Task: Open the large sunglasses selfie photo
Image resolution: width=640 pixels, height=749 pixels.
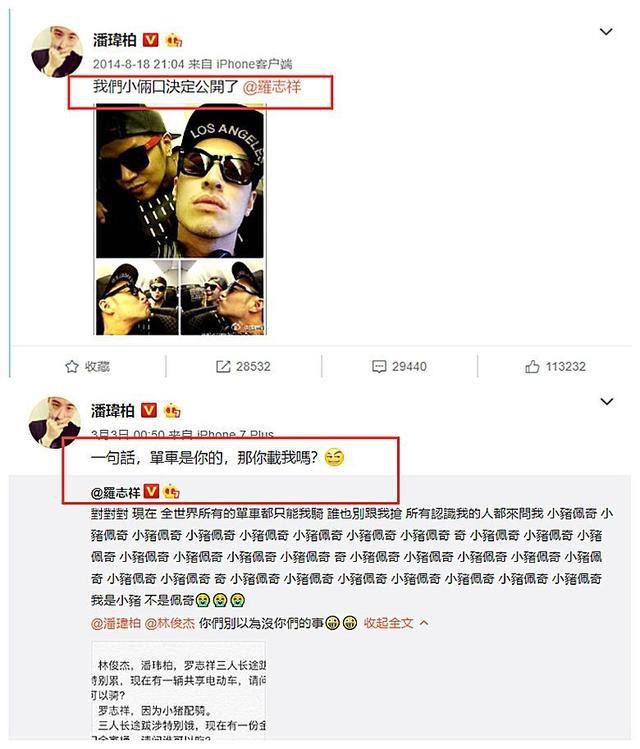Action: click(x=180, y=181)
